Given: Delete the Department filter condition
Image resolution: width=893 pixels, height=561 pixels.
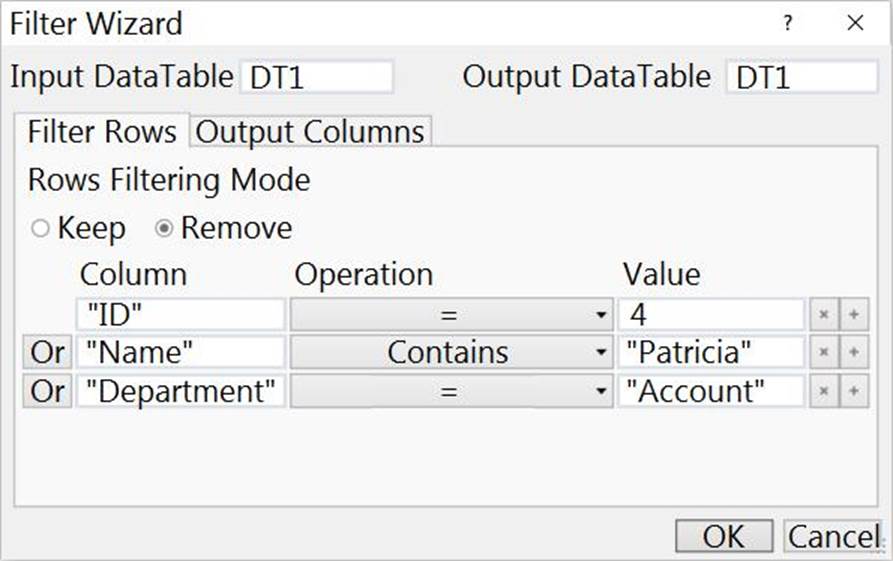Looking at the screenshot, I should click(825, 391).
